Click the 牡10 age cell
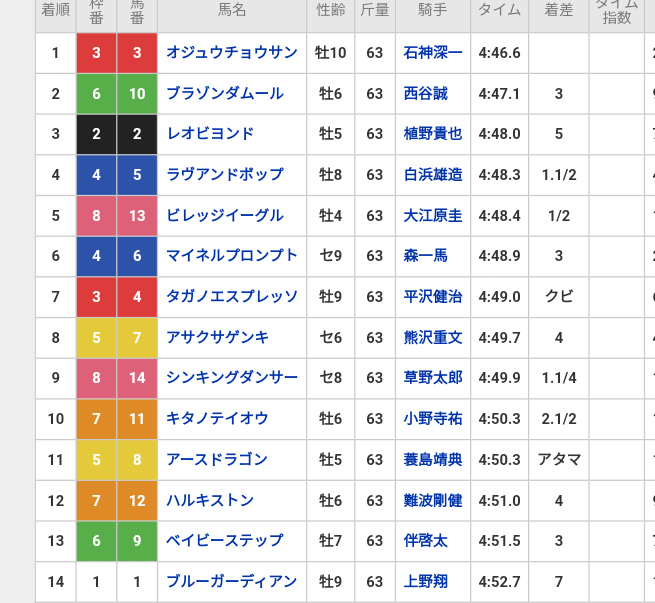Image resolution: width=655 pixels, height=603 pixels. [330, 53]
